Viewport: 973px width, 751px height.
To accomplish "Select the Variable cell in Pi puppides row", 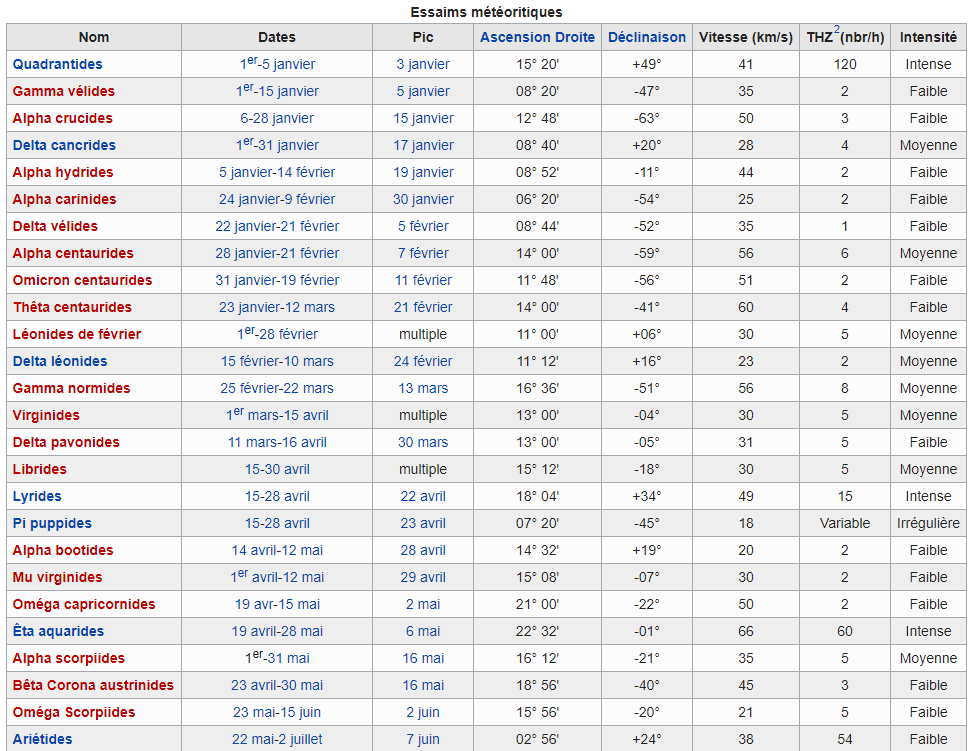I will coord(845,523).
